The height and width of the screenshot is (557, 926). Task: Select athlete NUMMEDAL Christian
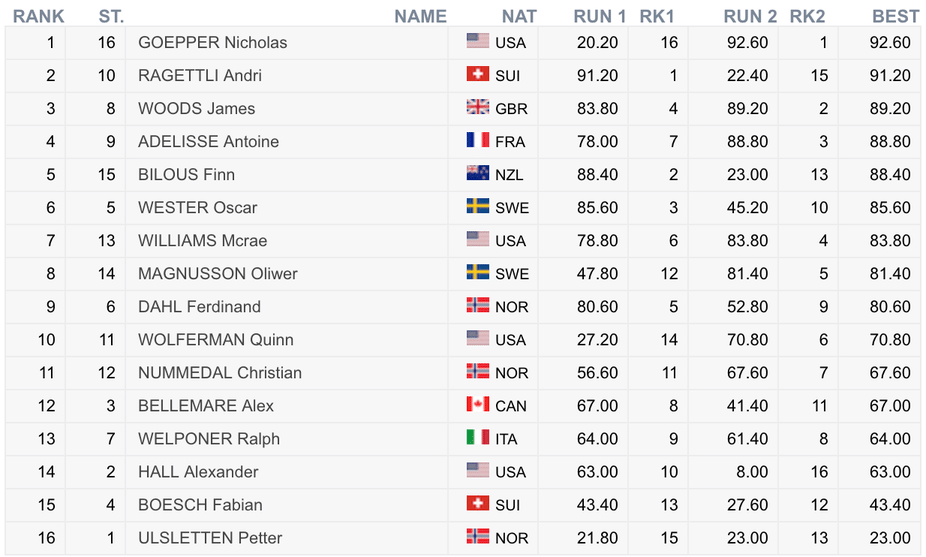(220, 373)
